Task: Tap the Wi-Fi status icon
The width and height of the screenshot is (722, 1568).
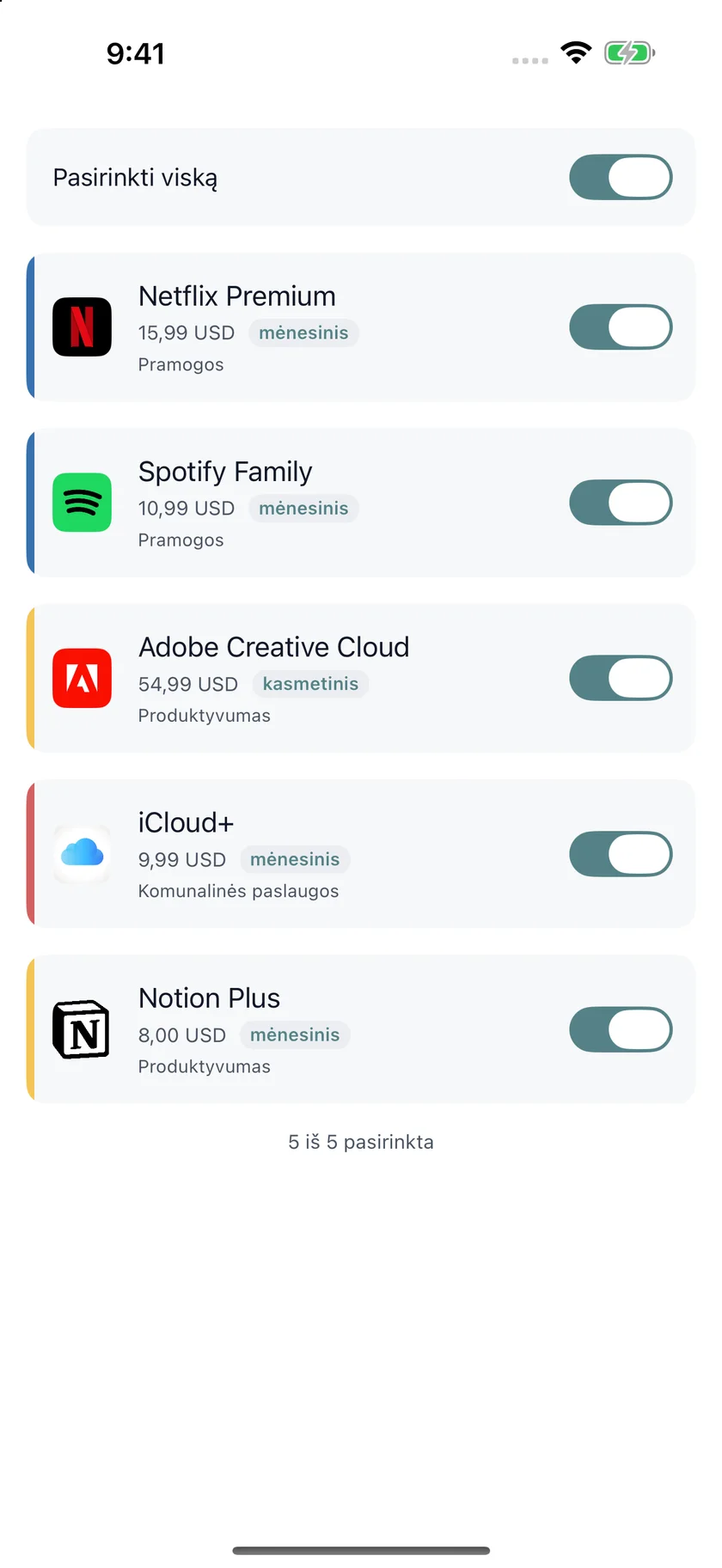Action: [576, 52]
